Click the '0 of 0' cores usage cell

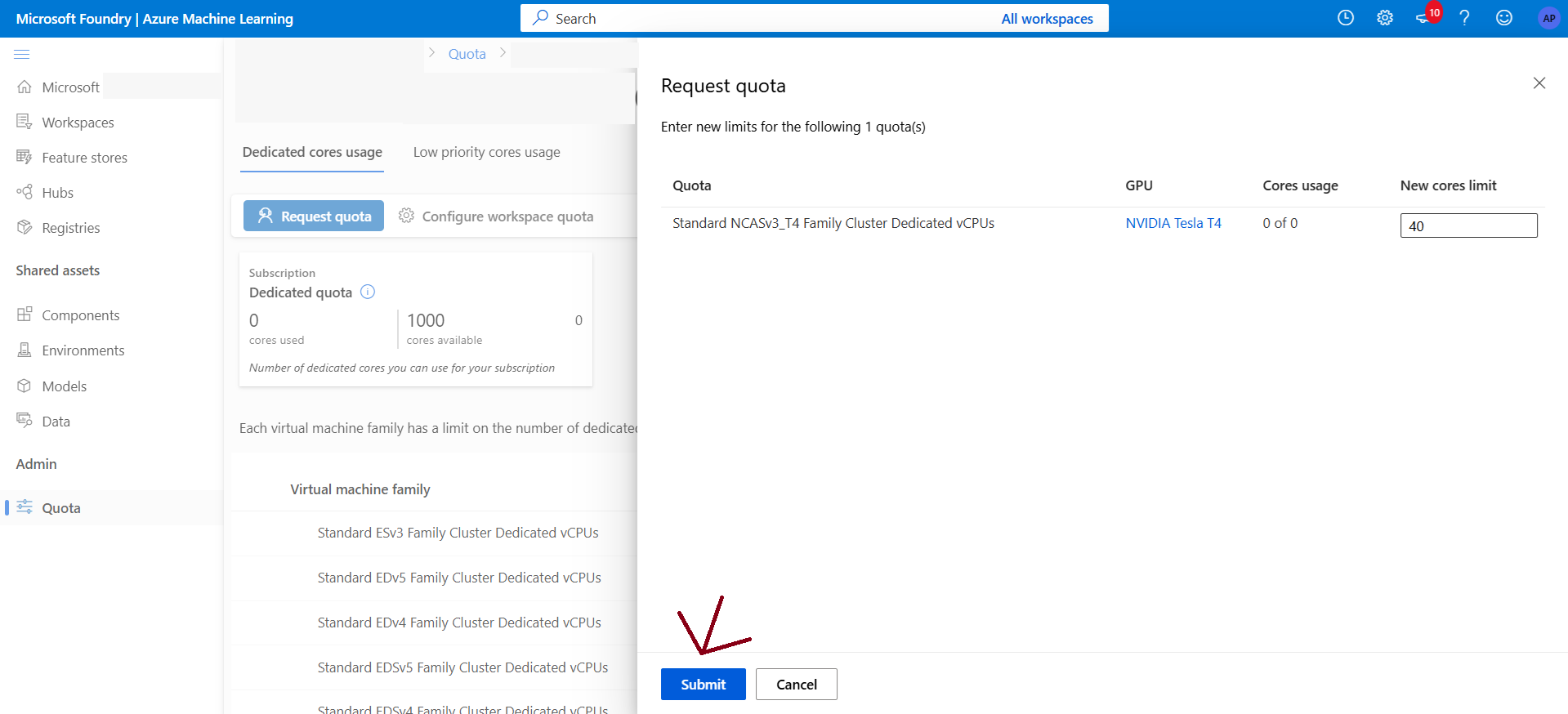click(1280, 223)
